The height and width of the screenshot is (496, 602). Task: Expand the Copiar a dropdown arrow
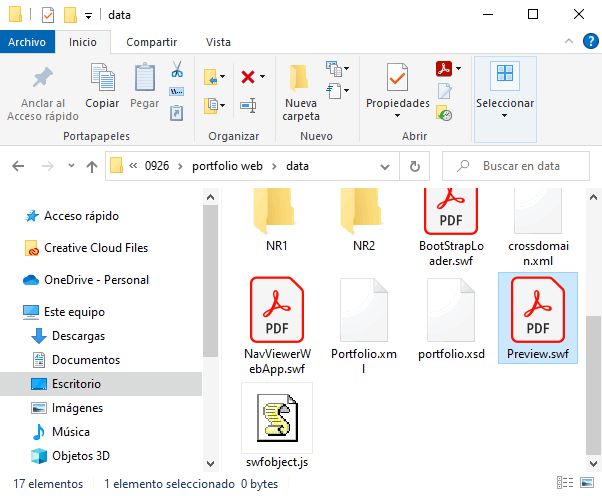[x=223, y=105]
